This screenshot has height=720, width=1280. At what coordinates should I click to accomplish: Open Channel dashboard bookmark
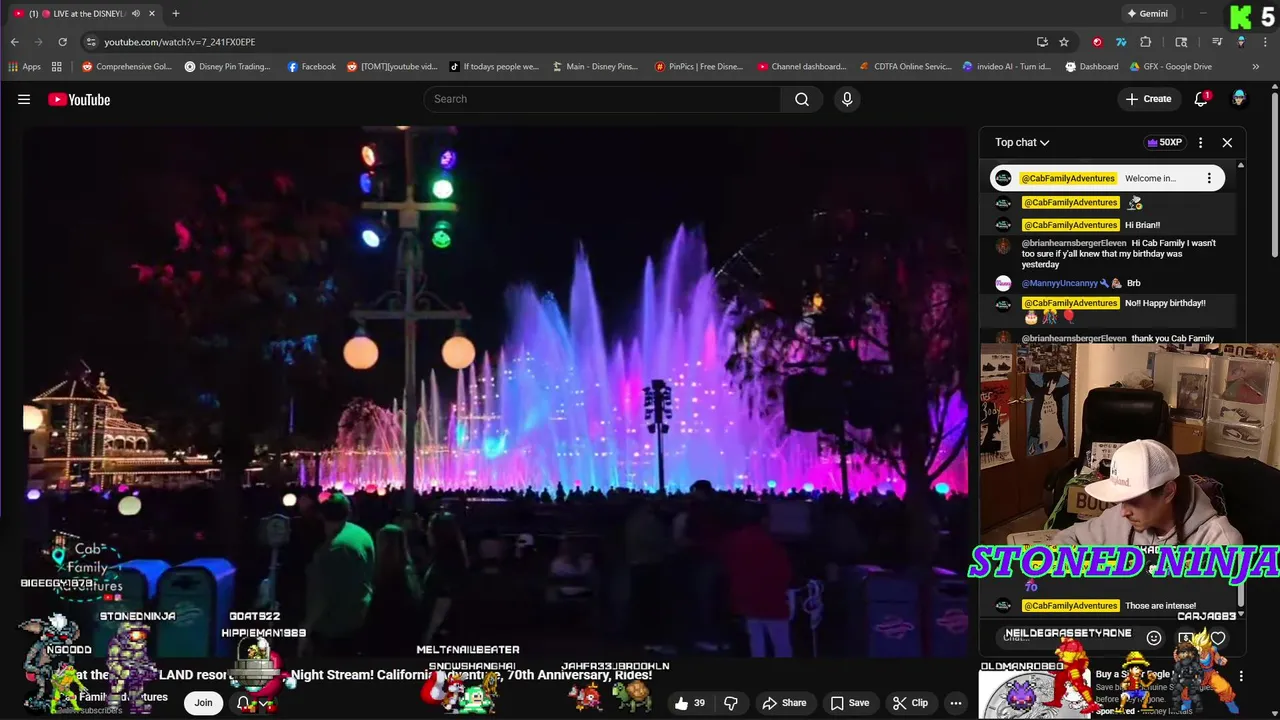802,67
